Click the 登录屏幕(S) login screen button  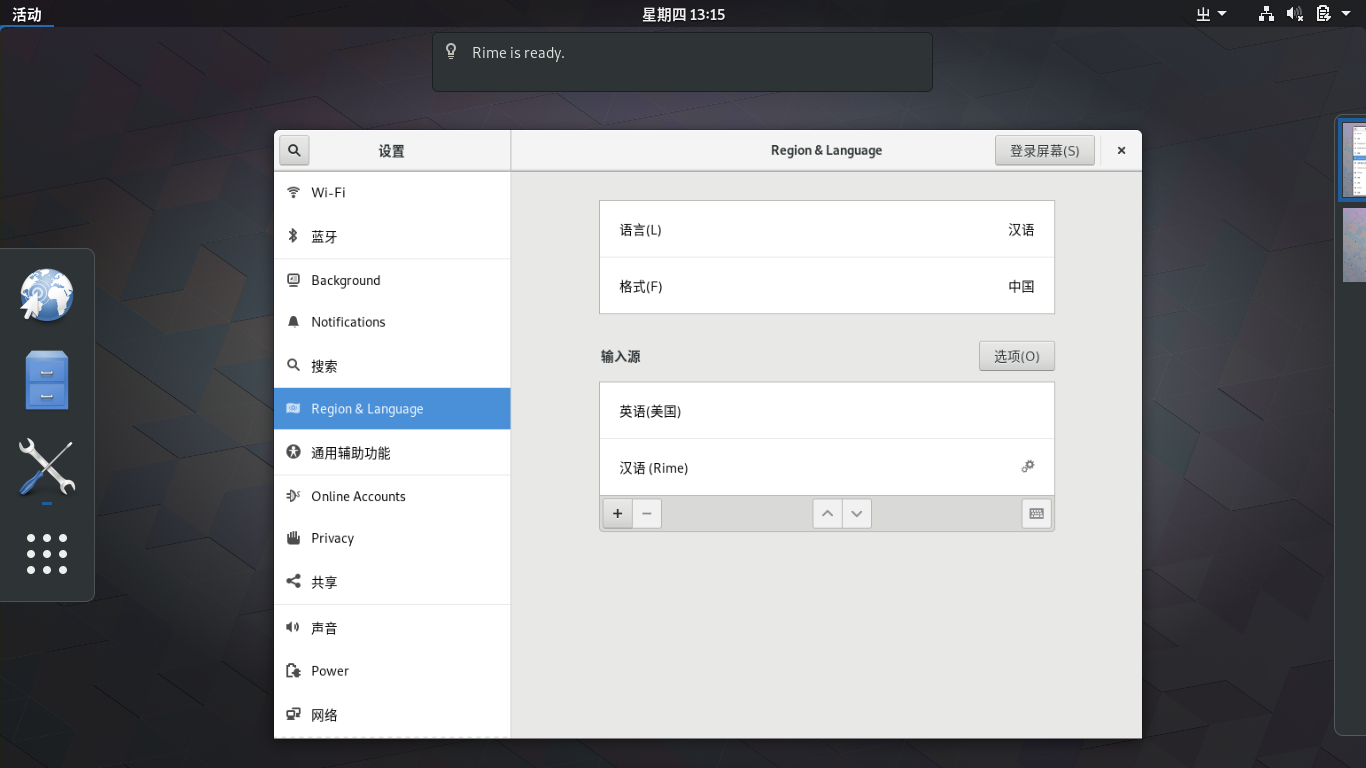tap(1044, 151)
